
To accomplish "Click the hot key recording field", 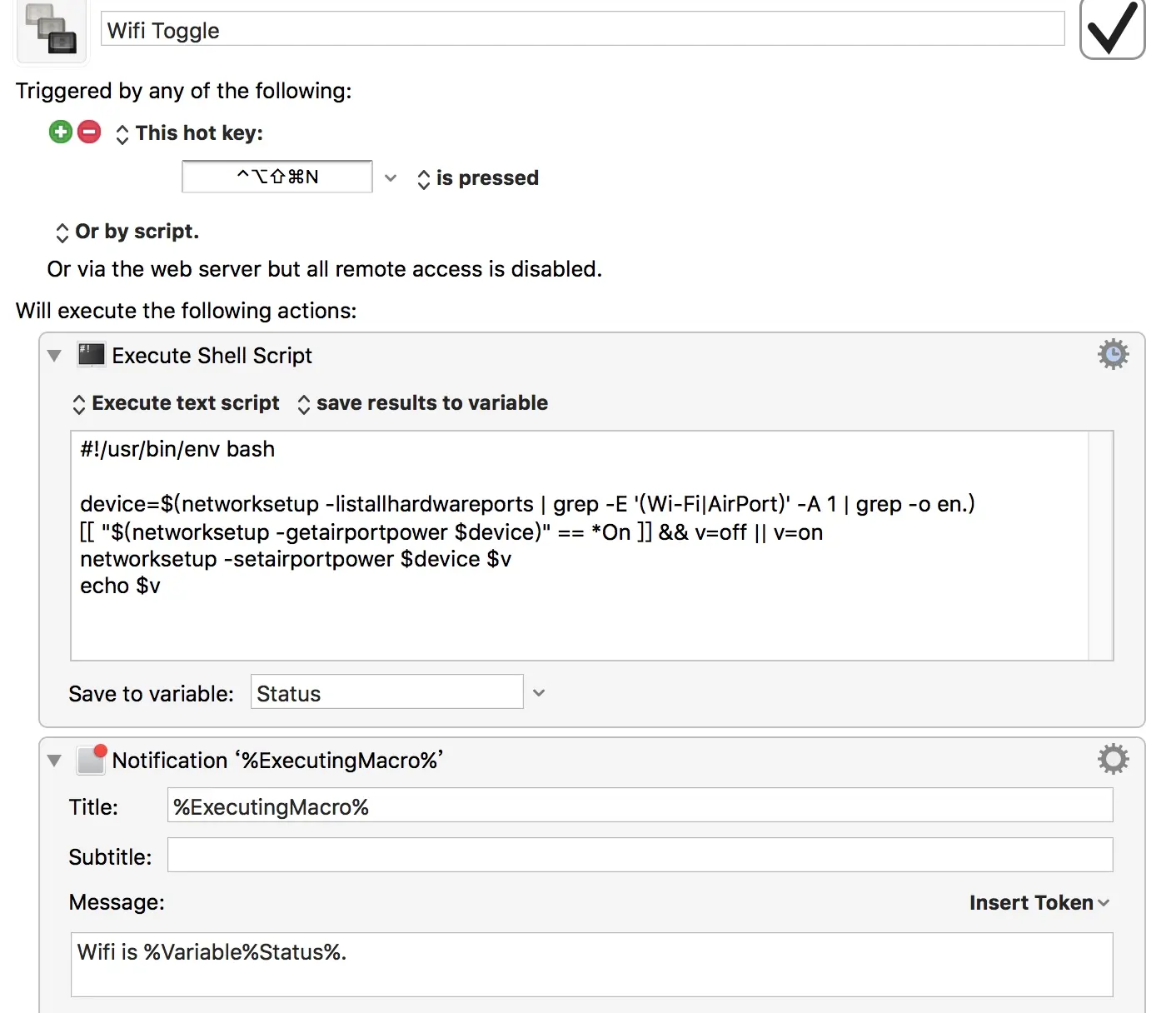I will pos(277,177).
